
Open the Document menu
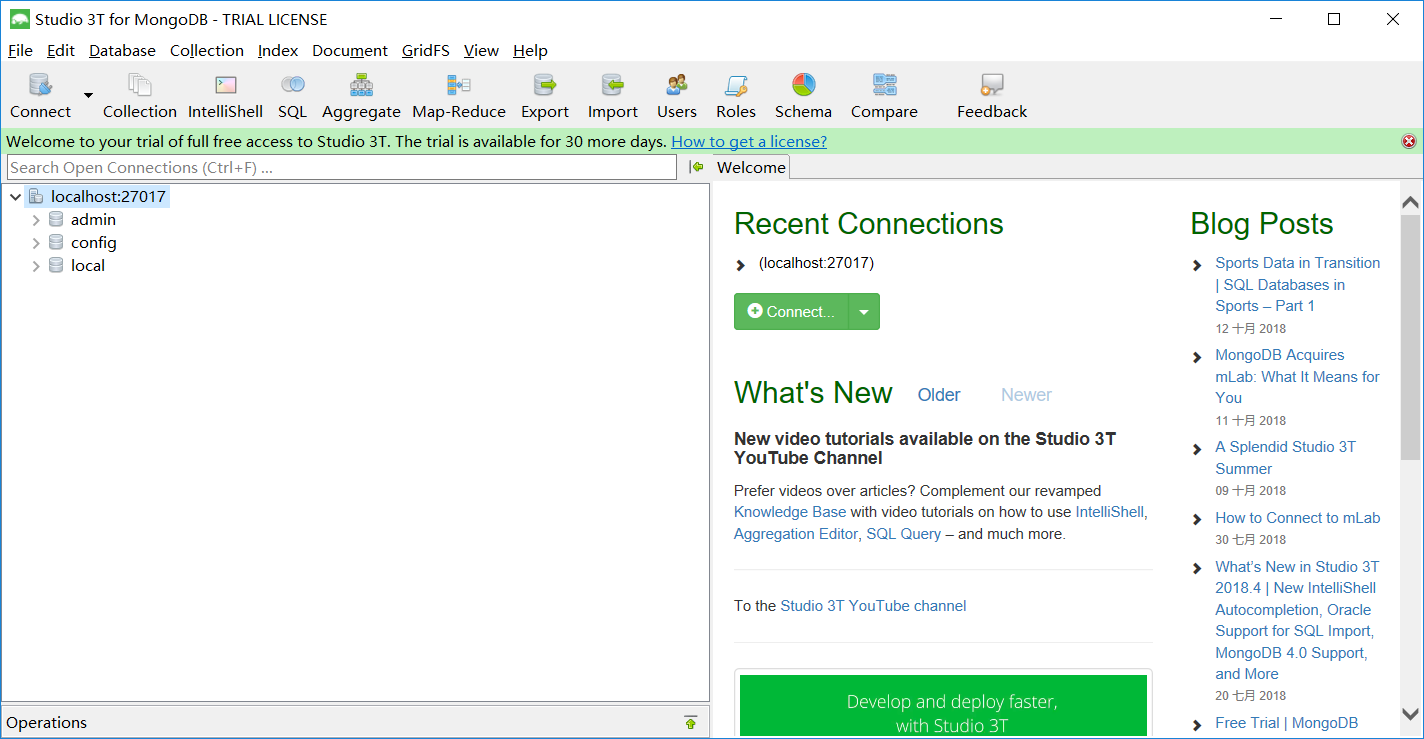pos(350,50)
